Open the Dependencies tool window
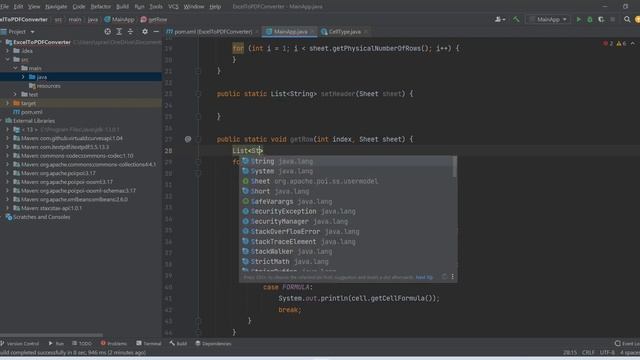Screen dimensions: 640x360 tap(213, 344)
